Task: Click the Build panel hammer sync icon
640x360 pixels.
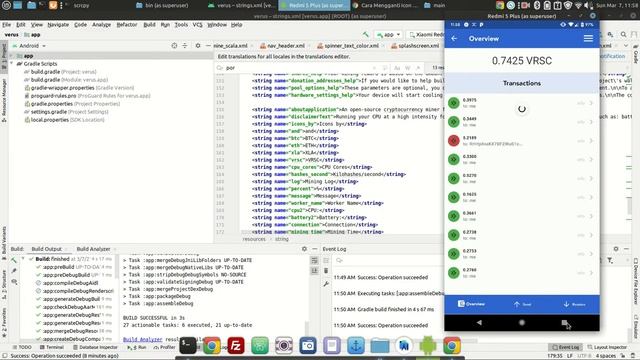Action: point(14,260)
